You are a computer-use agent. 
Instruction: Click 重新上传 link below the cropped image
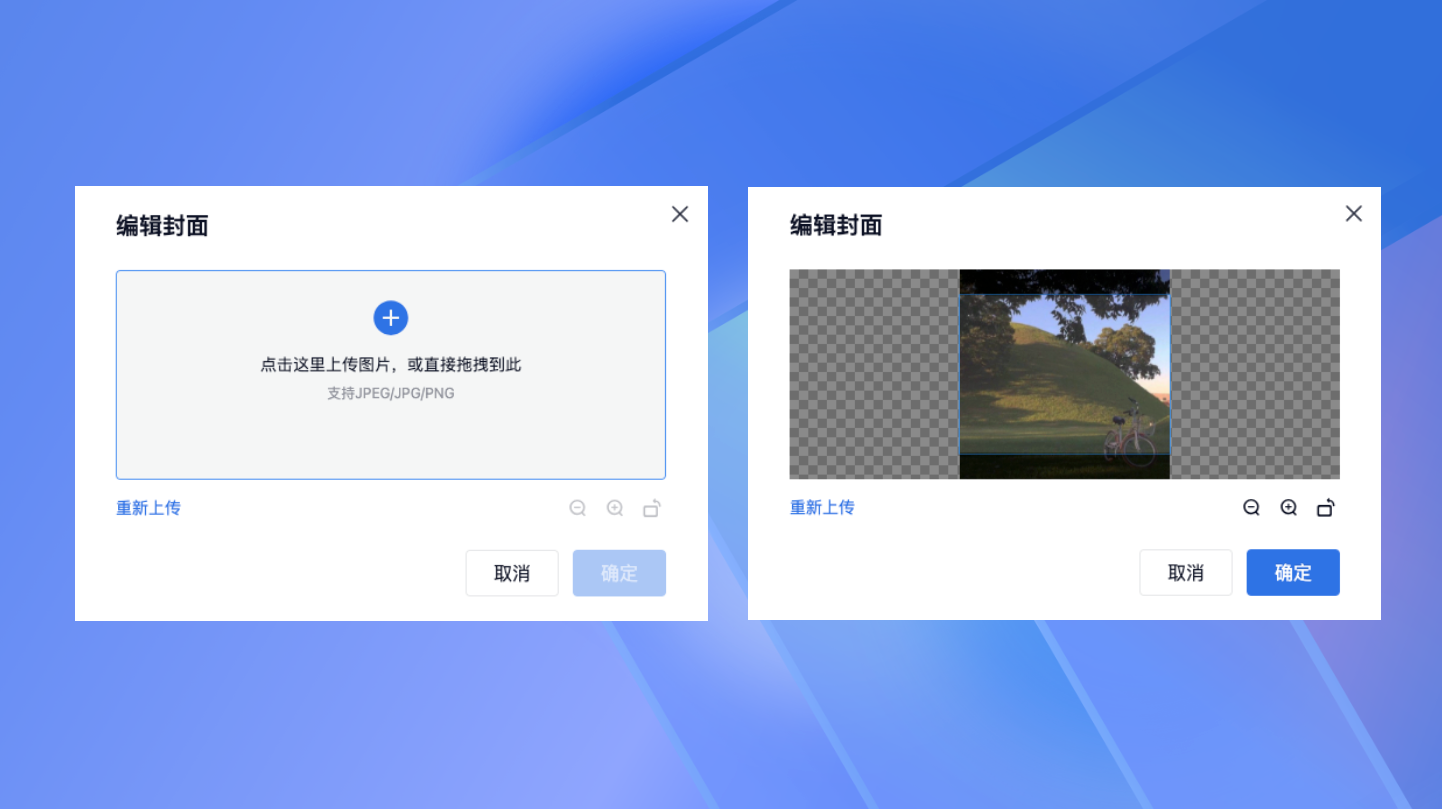click(x=822, y=508)
